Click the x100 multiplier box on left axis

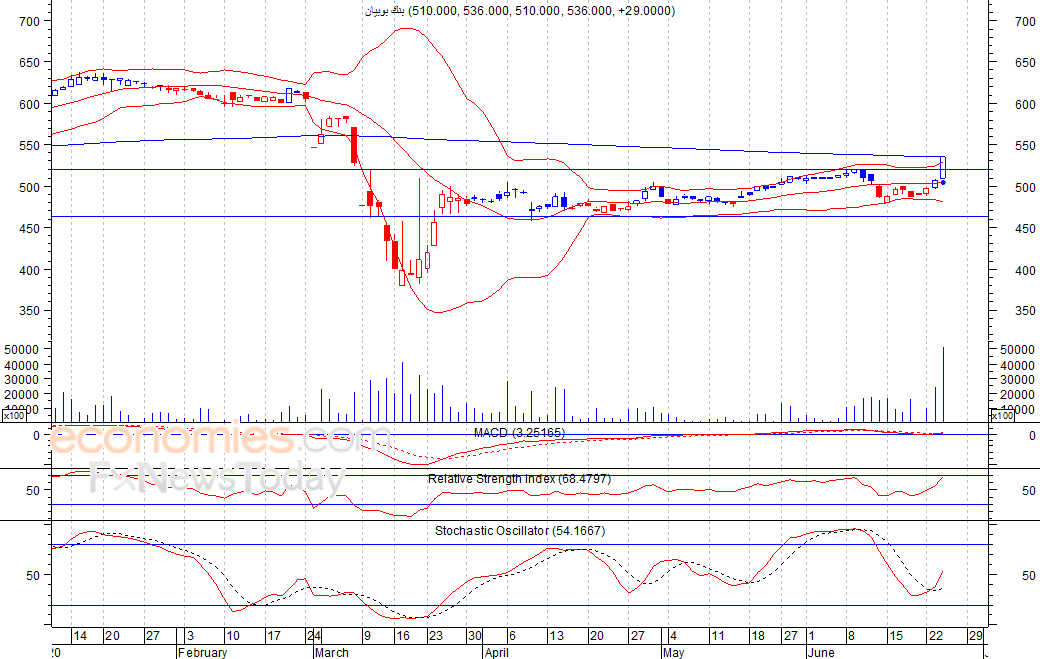14,416
